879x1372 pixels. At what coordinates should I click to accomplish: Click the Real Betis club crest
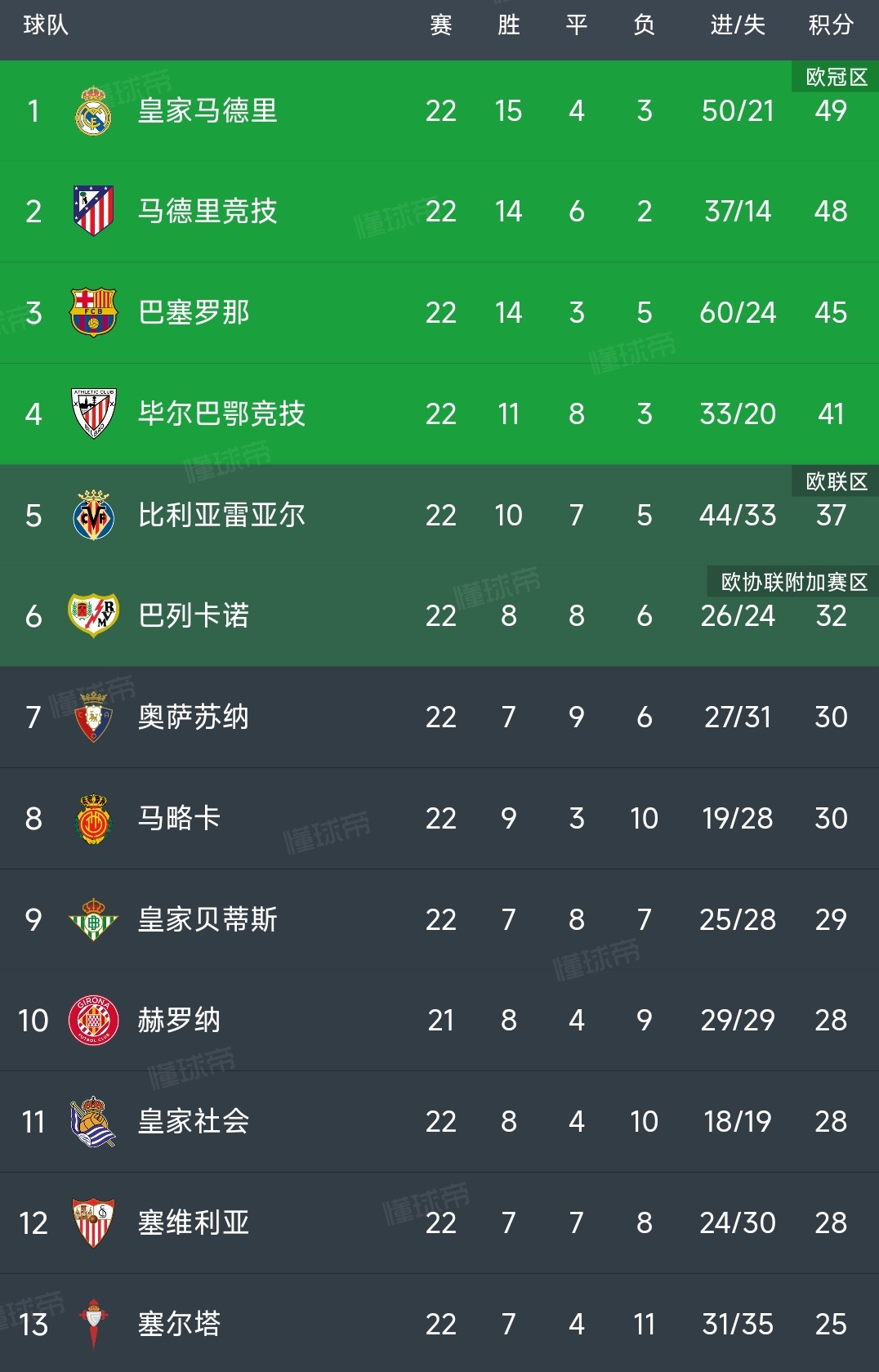[x=93, y=919]
